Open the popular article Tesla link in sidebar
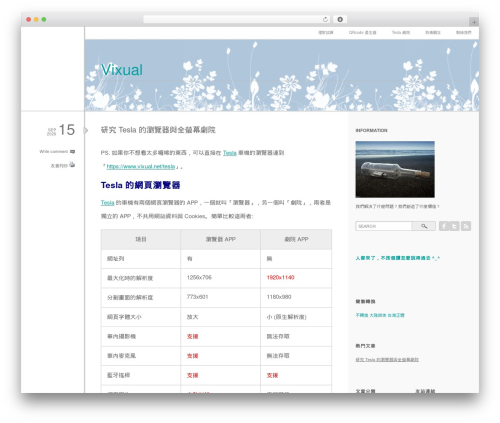Screen dimensions: 500x423 tap(387, 360)
